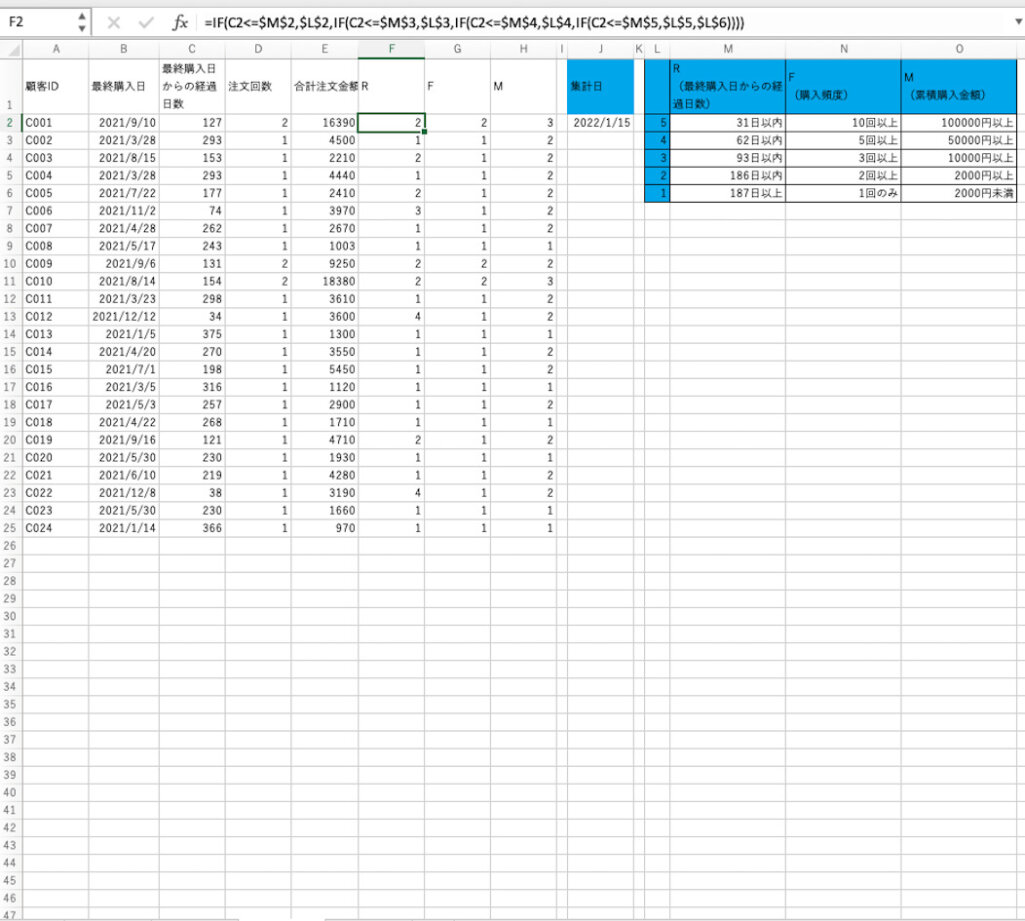The width and height of the screenshot is (1025, 921).
Task: Click the Select All corner triangle
Action: coord(10,49)
